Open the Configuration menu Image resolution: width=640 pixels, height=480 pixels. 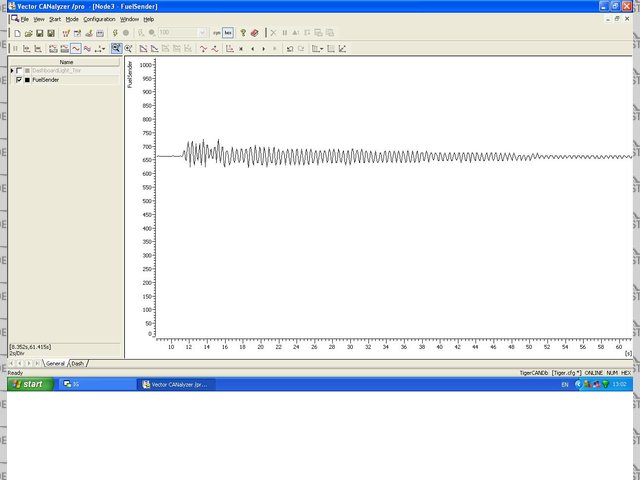click(x=99, y=19)
